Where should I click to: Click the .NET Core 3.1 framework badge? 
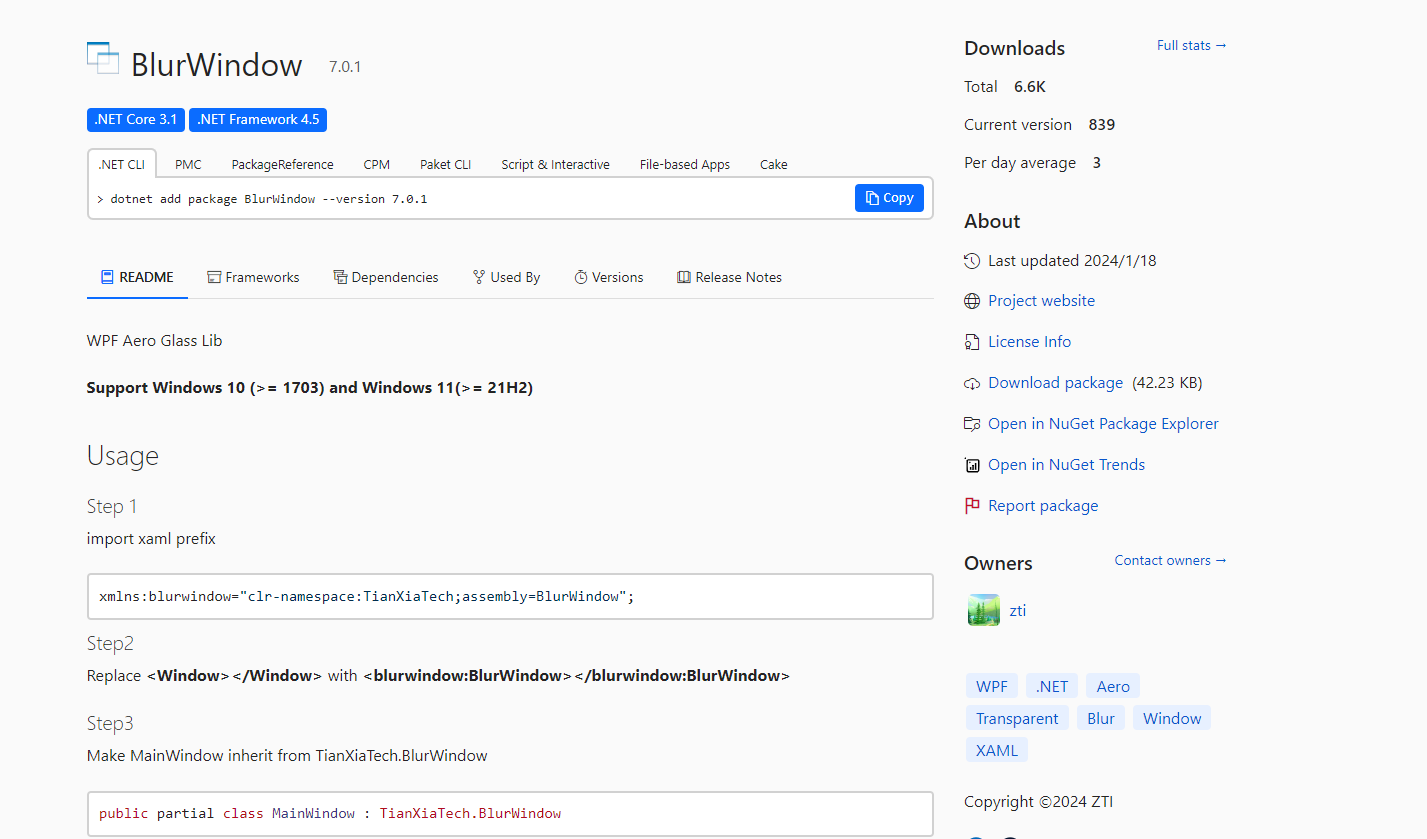(136, 119)
